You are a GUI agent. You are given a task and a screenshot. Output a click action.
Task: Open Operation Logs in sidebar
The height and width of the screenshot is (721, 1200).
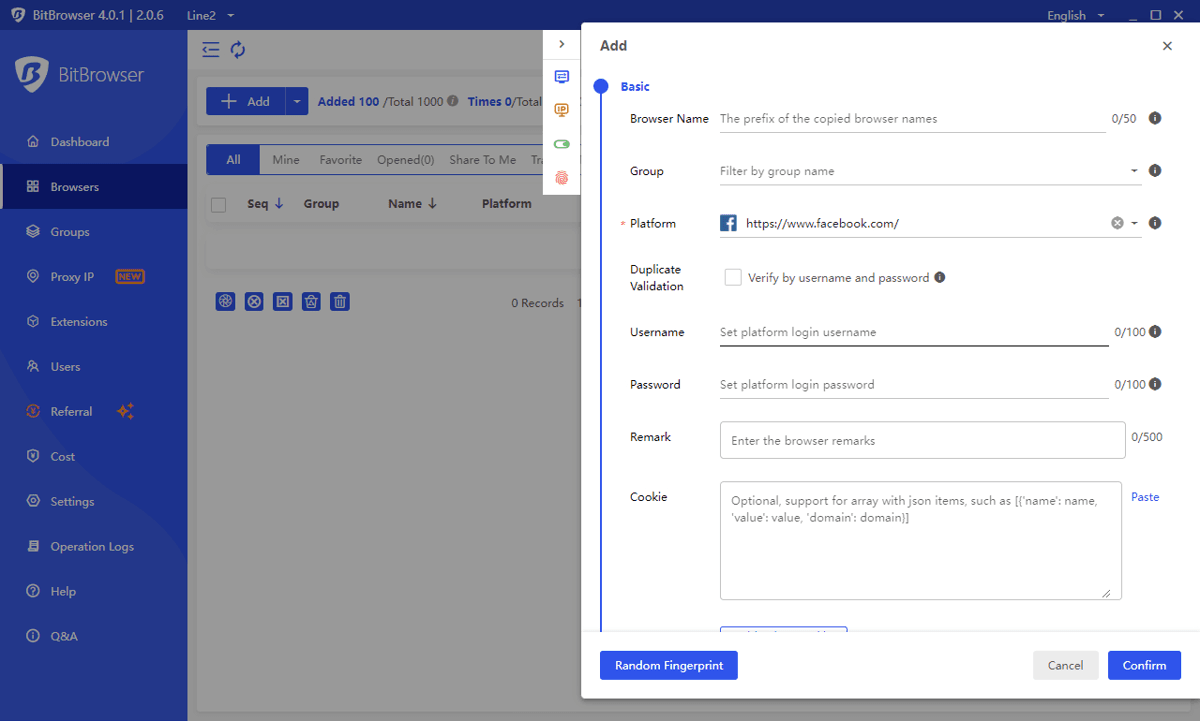94,546
